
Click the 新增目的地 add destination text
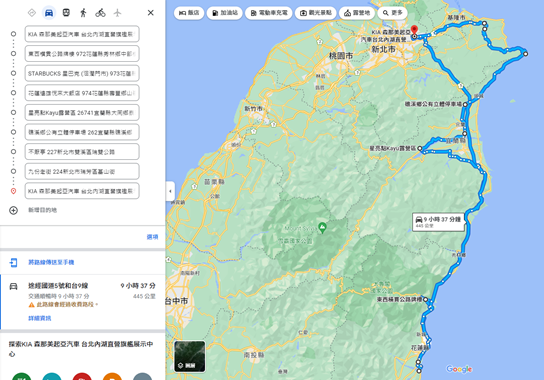click(x=42, y=210)
